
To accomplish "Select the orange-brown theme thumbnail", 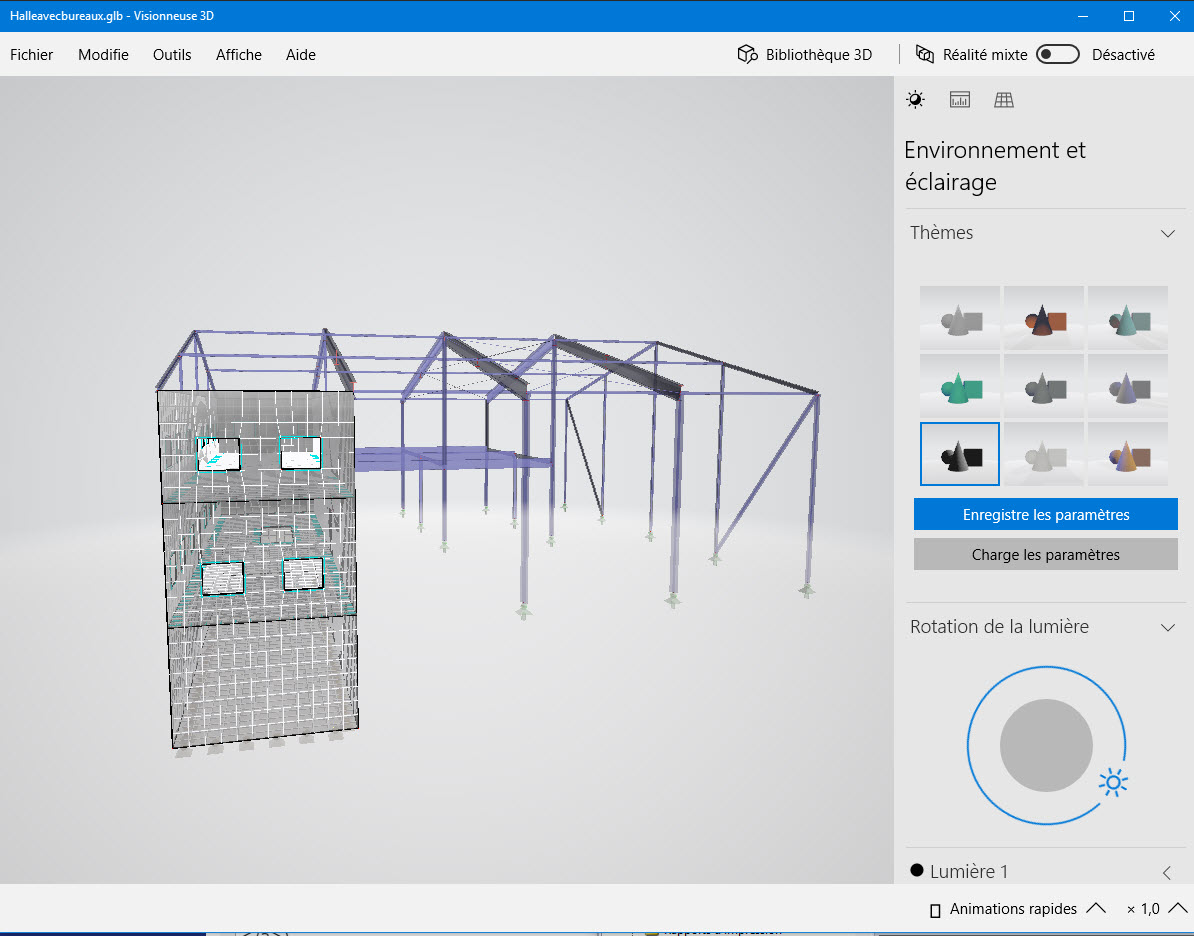I will click(1044, 318).
